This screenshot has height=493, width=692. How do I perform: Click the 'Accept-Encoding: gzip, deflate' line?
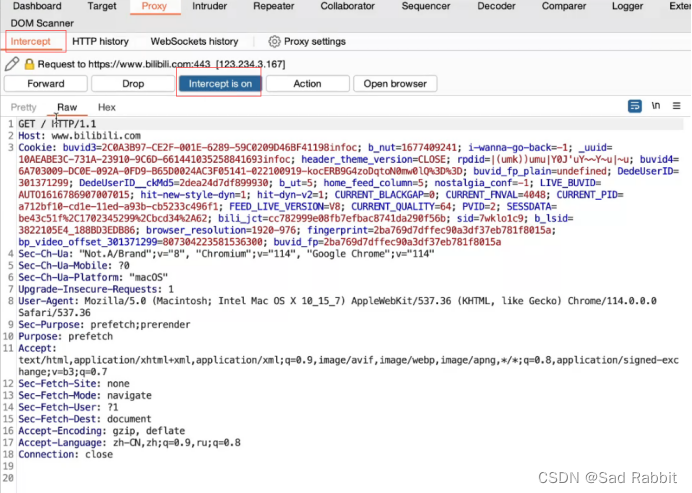pyautogui.click(x=102, y=431)
